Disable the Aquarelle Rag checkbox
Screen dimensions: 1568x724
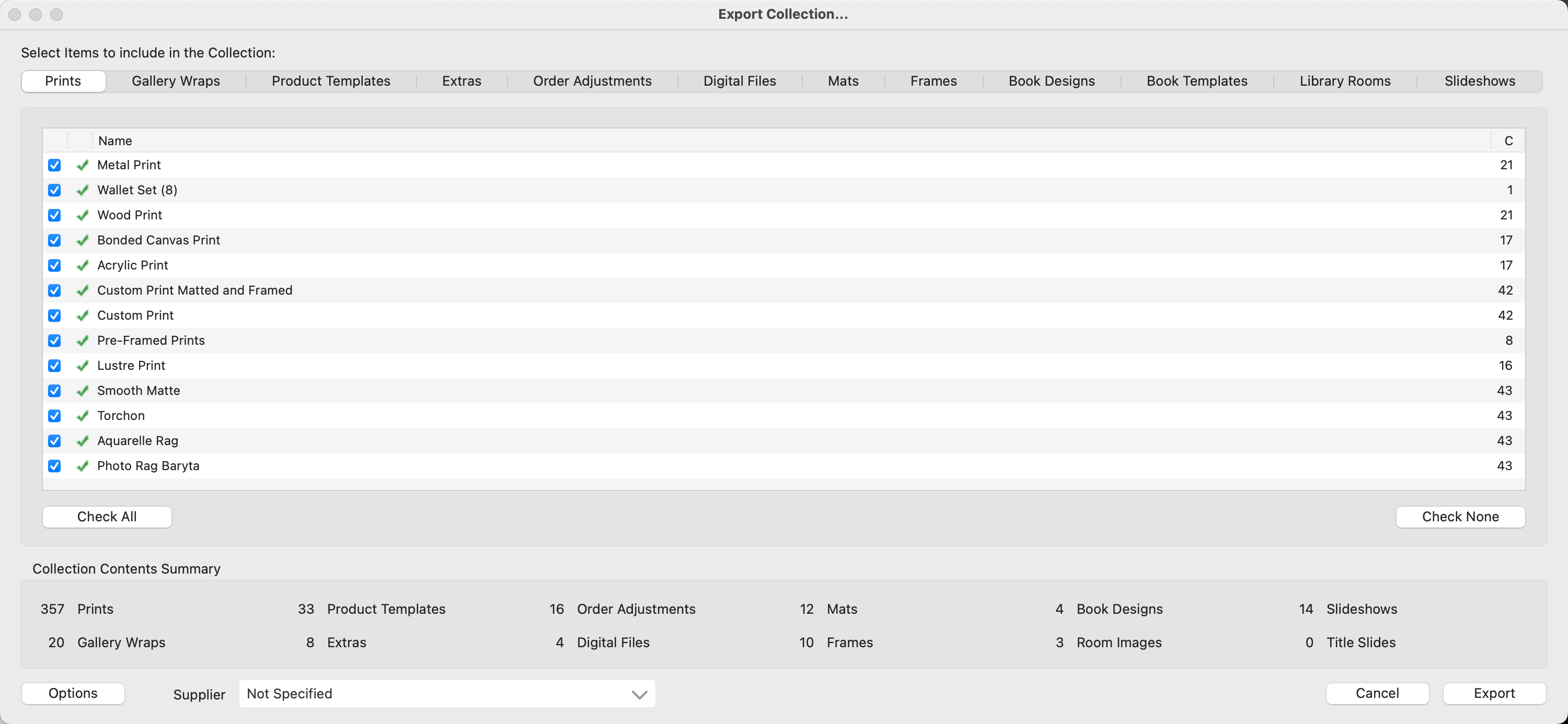click(54, 441)
